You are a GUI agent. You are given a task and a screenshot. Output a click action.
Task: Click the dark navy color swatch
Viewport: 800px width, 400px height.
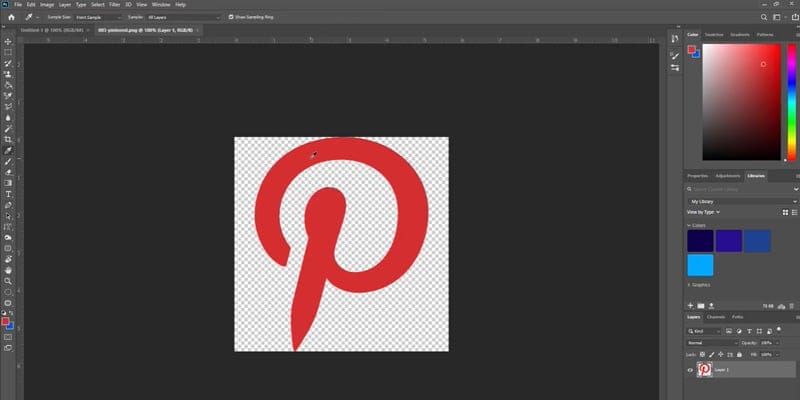[700, 241]
